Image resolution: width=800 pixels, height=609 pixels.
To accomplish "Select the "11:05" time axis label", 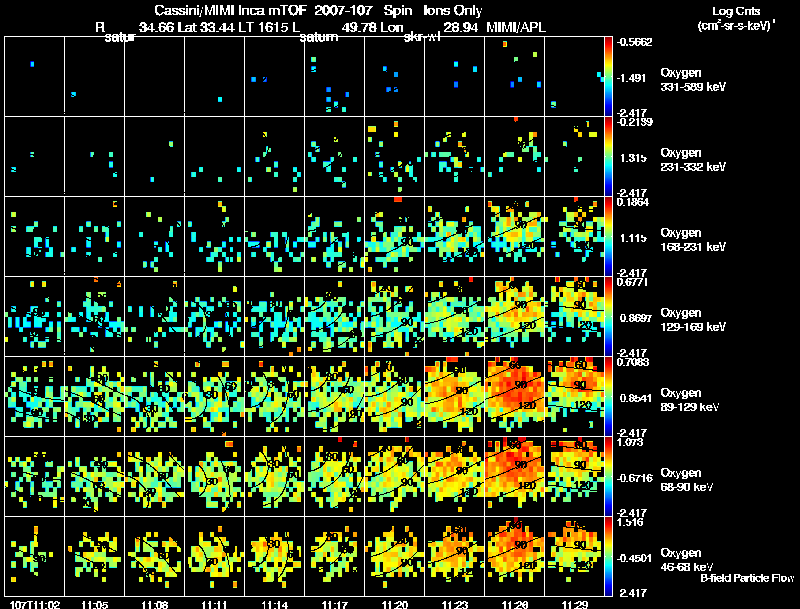I will 95,605.
